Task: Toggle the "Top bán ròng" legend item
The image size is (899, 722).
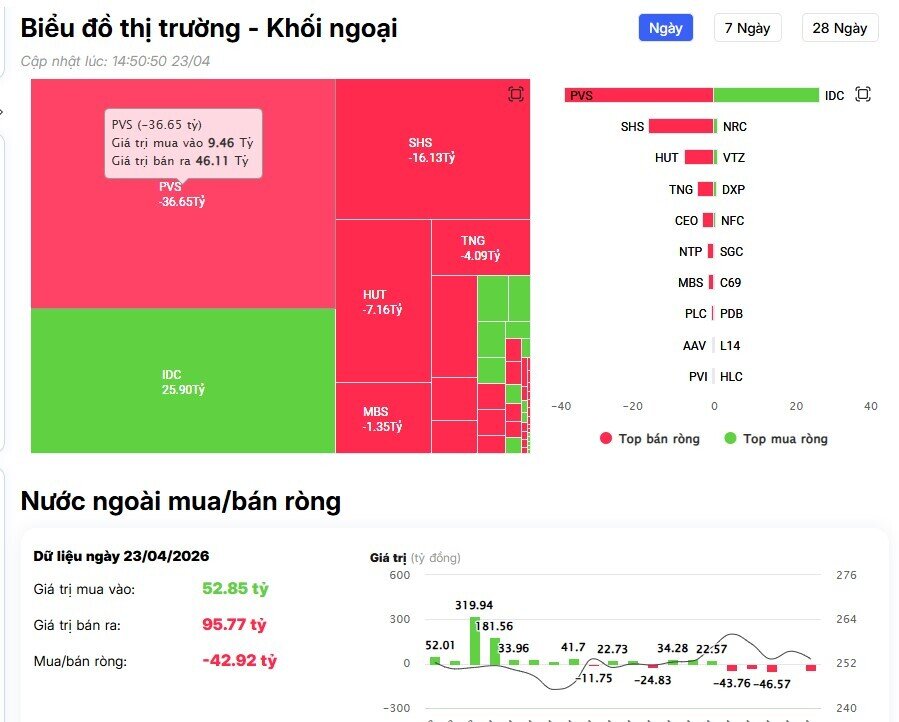Action: 649,438
